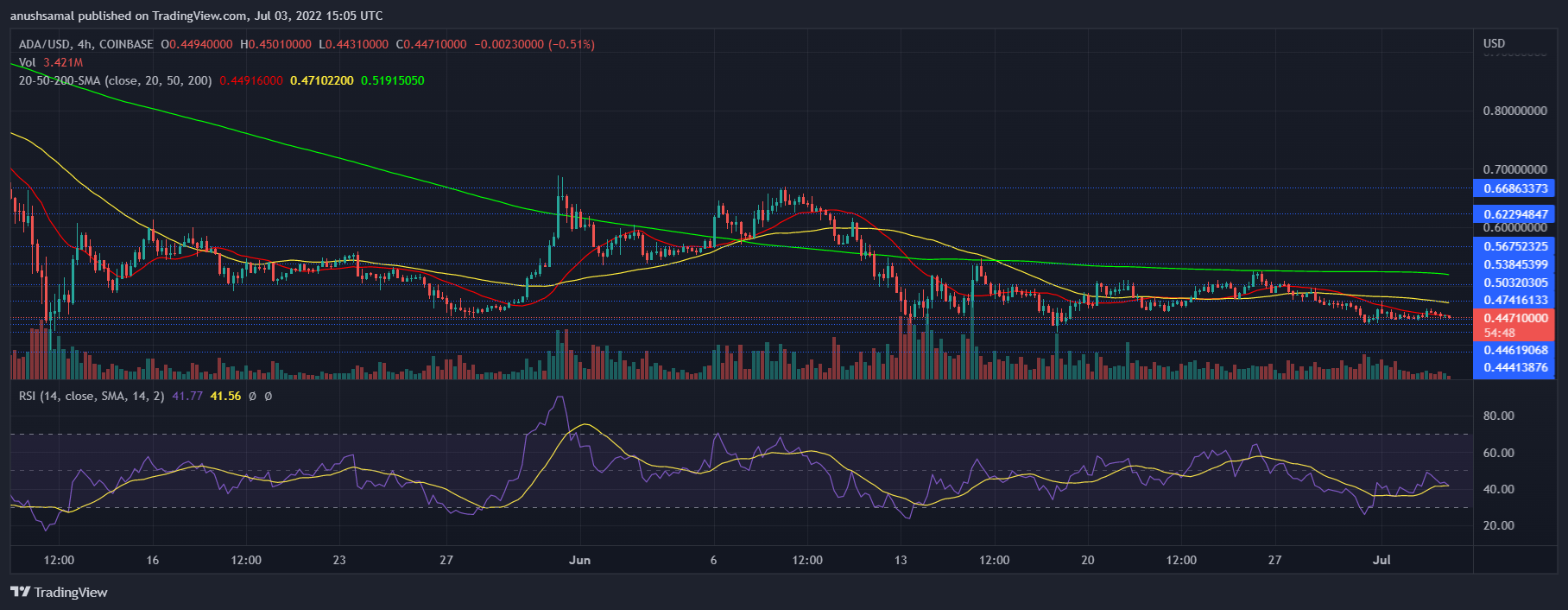Click the 20 SMA value 0.44916000
The height and width of the screenshot is (610, 1568).
point(251,80)
